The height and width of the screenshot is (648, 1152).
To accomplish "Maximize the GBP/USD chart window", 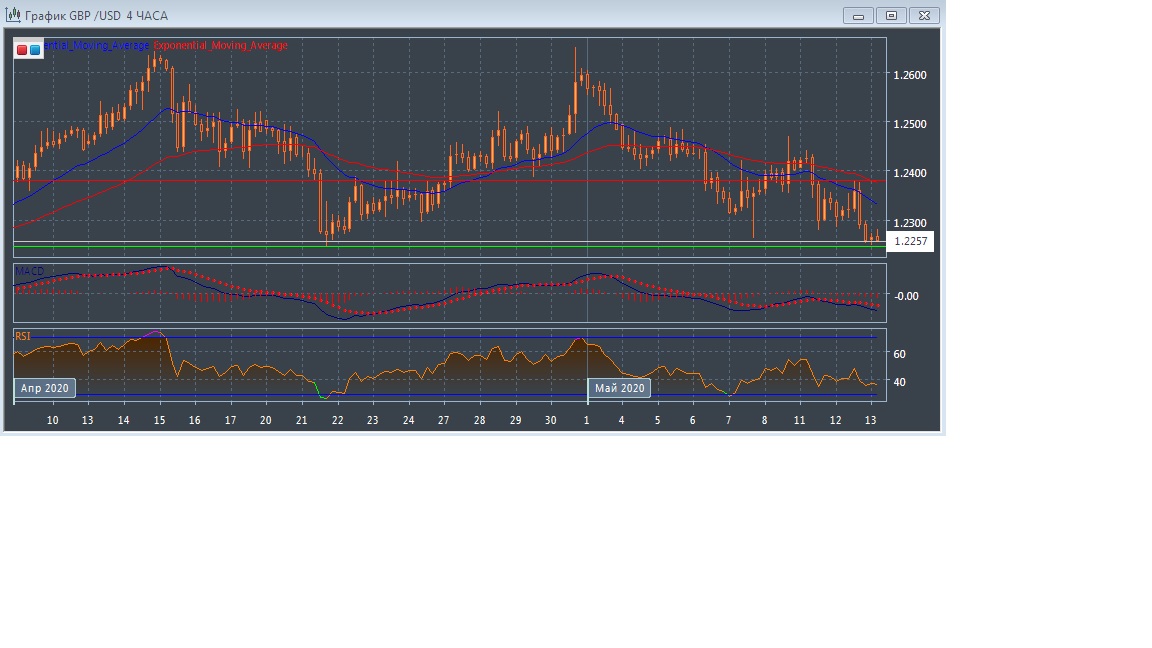I will coord(891,15).
